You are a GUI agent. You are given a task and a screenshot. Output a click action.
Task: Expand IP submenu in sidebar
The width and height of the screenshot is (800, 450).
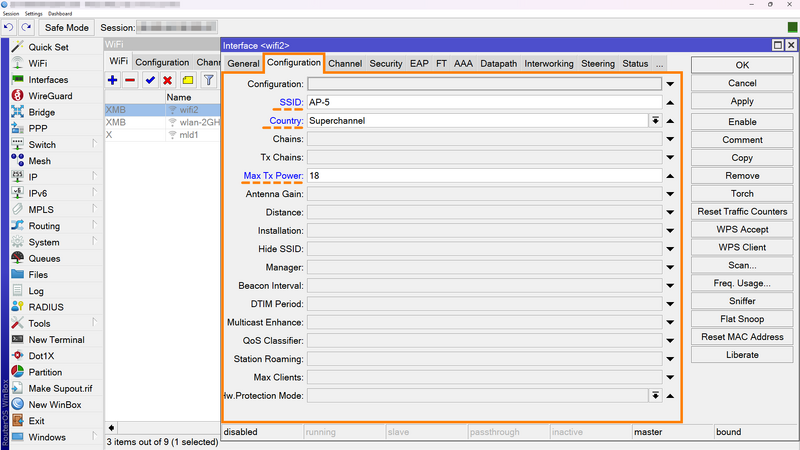point(95,176)
